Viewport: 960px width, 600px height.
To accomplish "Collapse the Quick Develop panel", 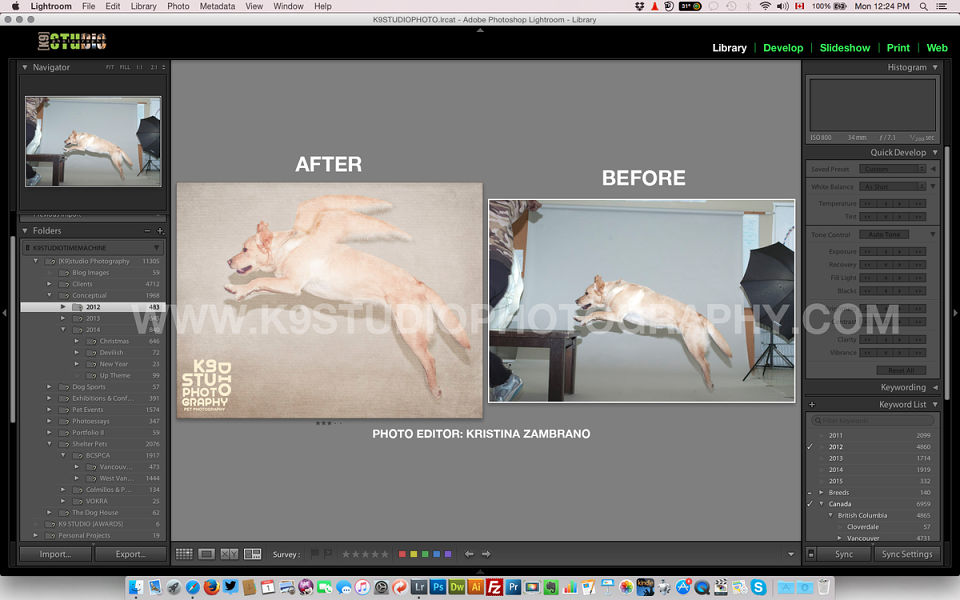I will click(935, 152).
